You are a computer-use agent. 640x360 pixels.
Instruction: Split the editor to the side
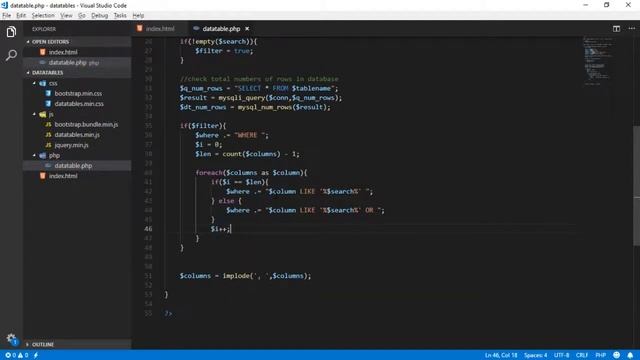tap(616, 29)
